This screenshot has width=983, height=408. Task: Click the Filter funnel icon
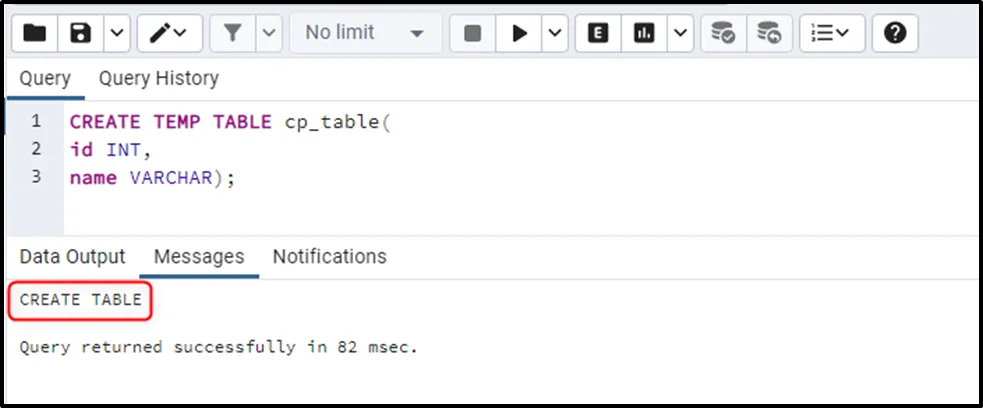(232, 33)
